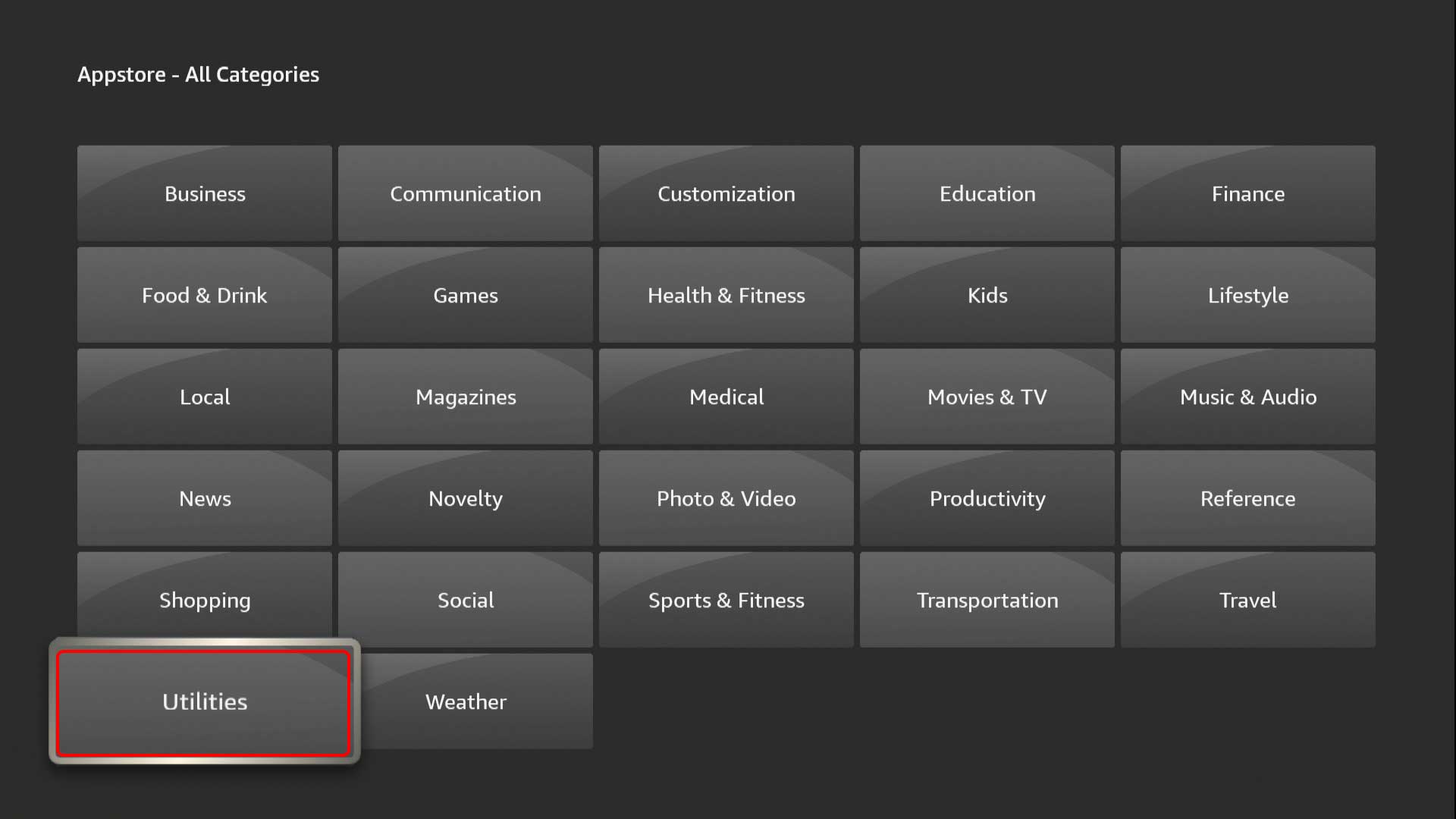Click the Business category tile
The height and width of the screenshot is (819, 1456).
point(205,193)
